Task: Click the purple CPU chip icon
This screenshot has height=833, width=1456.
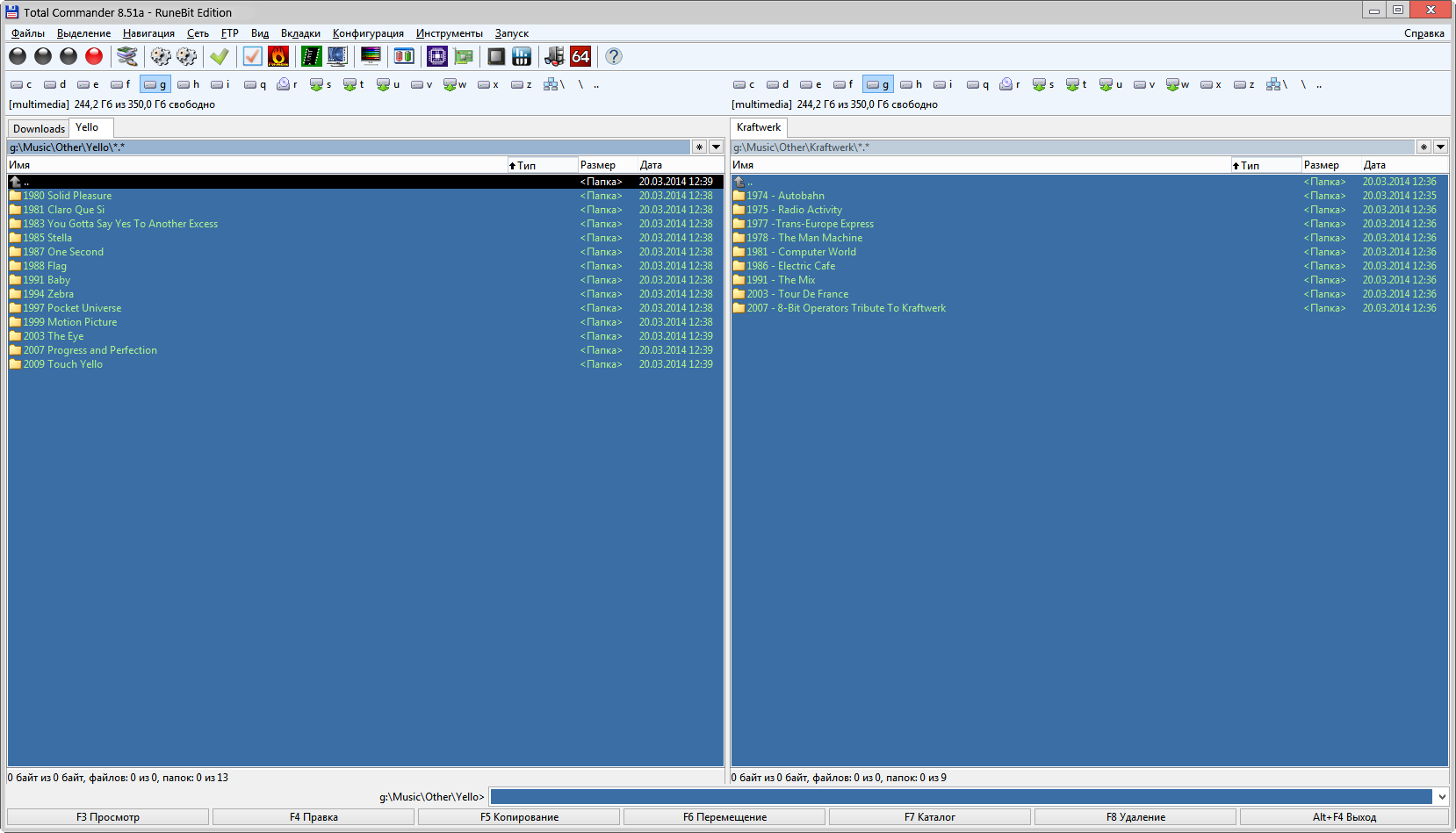Action: 436,56
